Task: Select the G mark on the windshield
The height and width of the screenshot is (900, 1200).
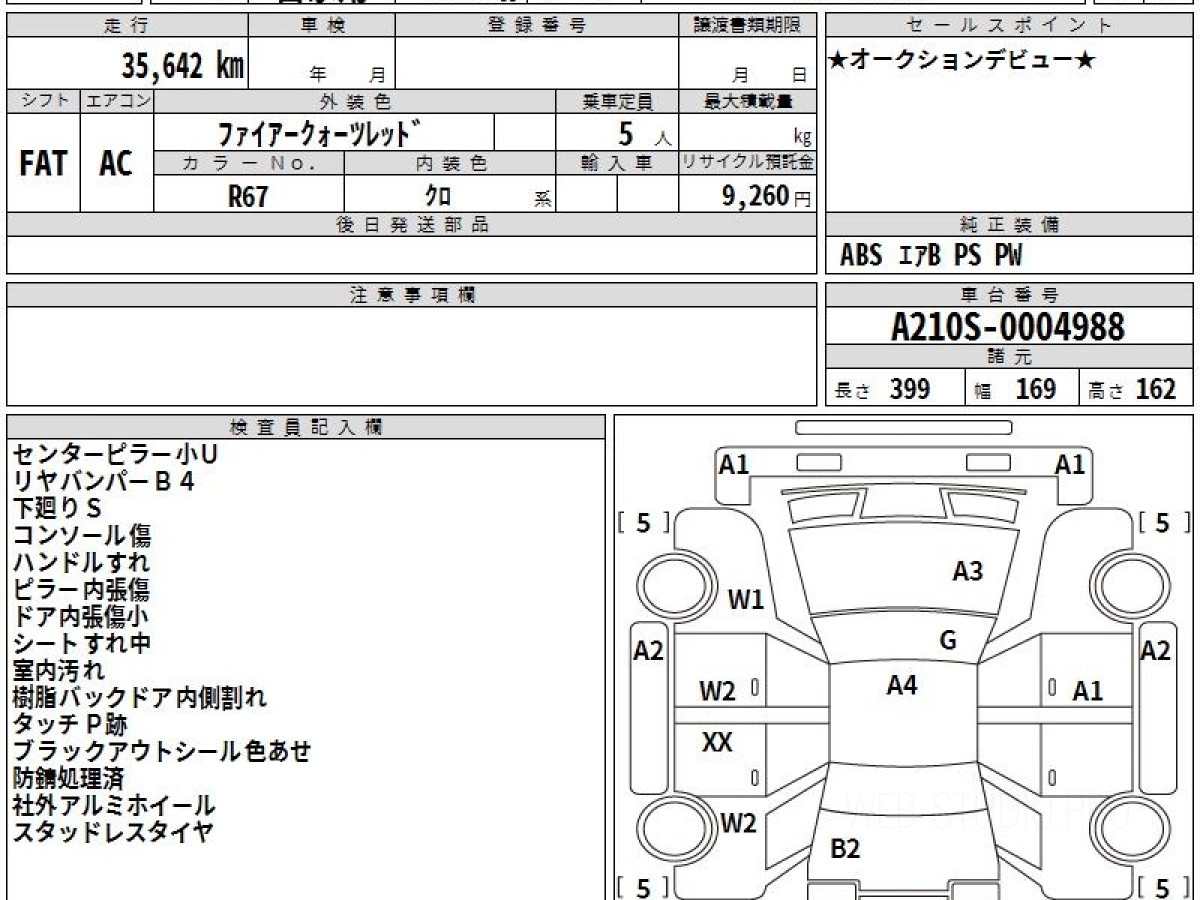Action: 948,641
